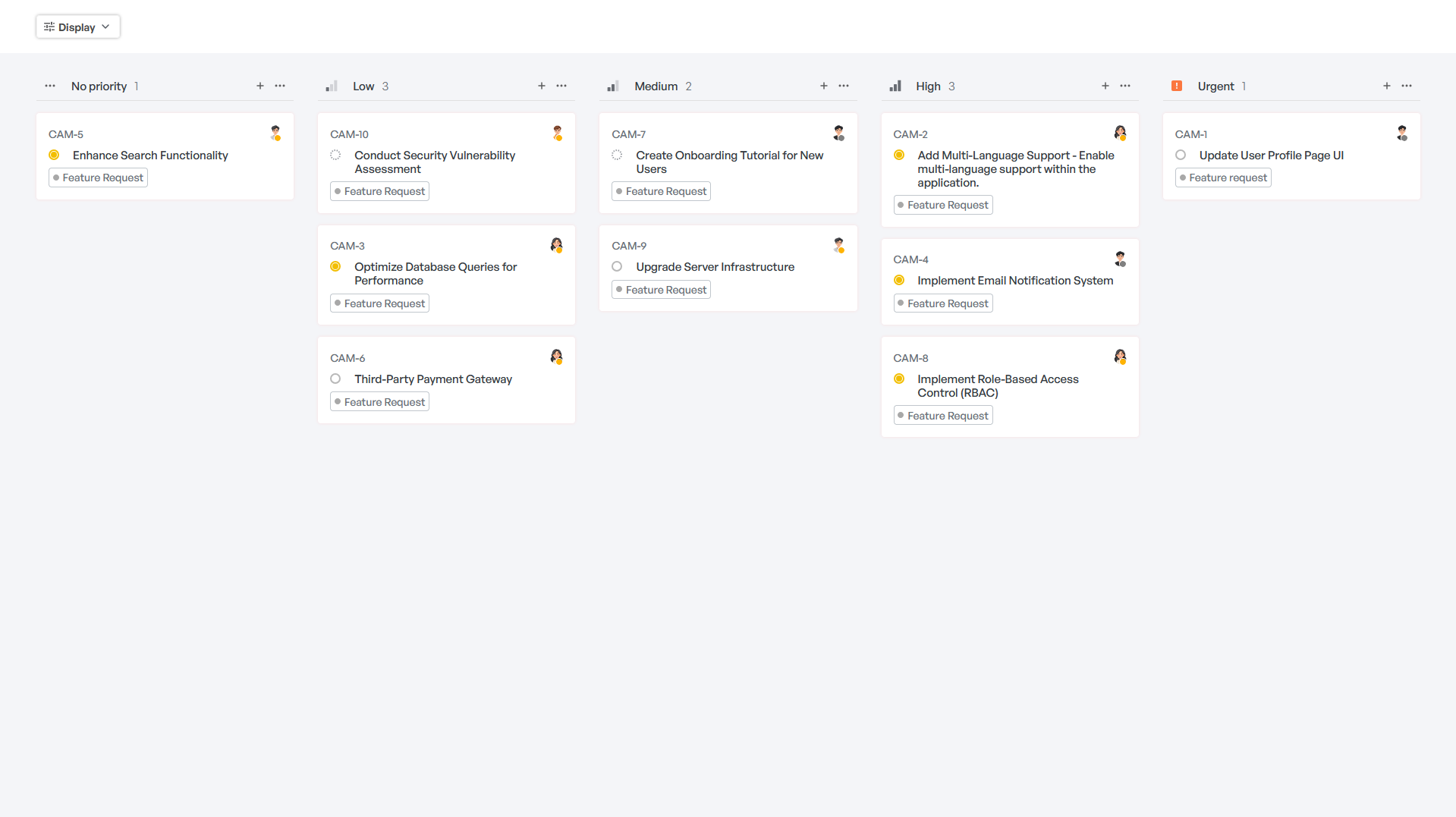Click the in-progress status dot on CAM-3
This screenshot has width=1456, height=817.
(335, 266)
